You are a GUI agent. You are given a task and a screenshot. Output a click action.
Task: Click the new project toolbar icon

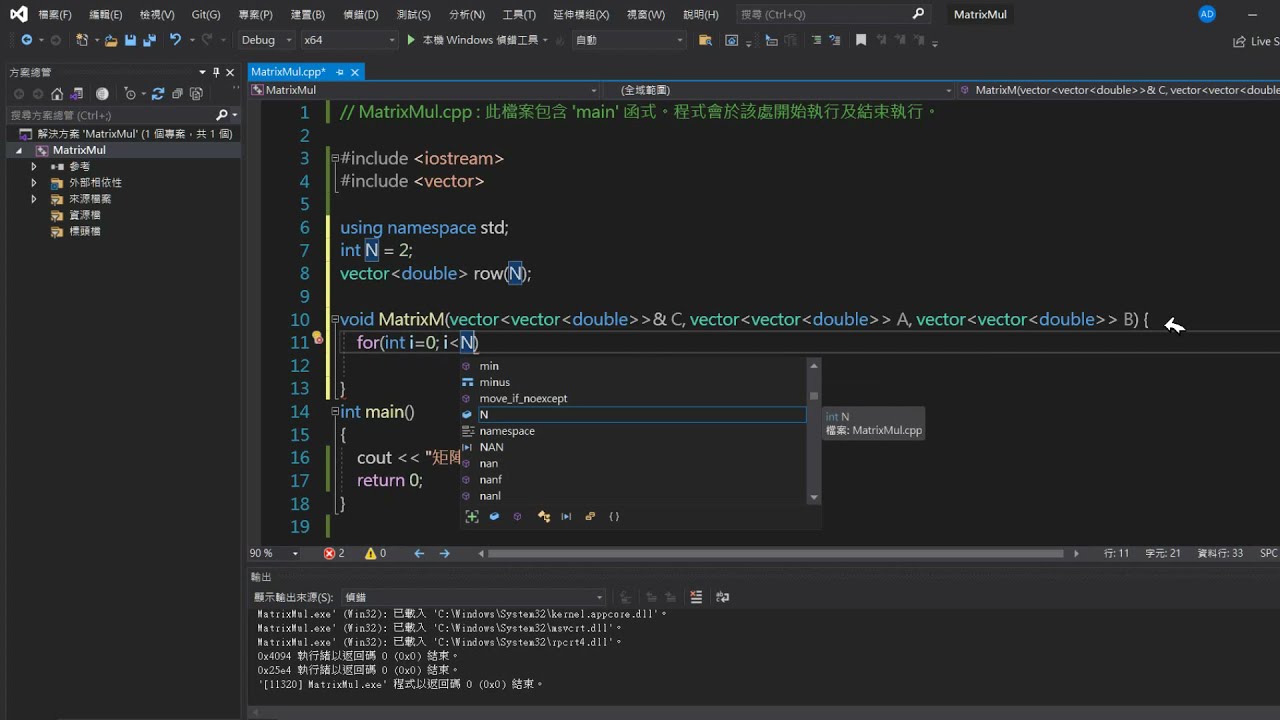coord(82,40)
